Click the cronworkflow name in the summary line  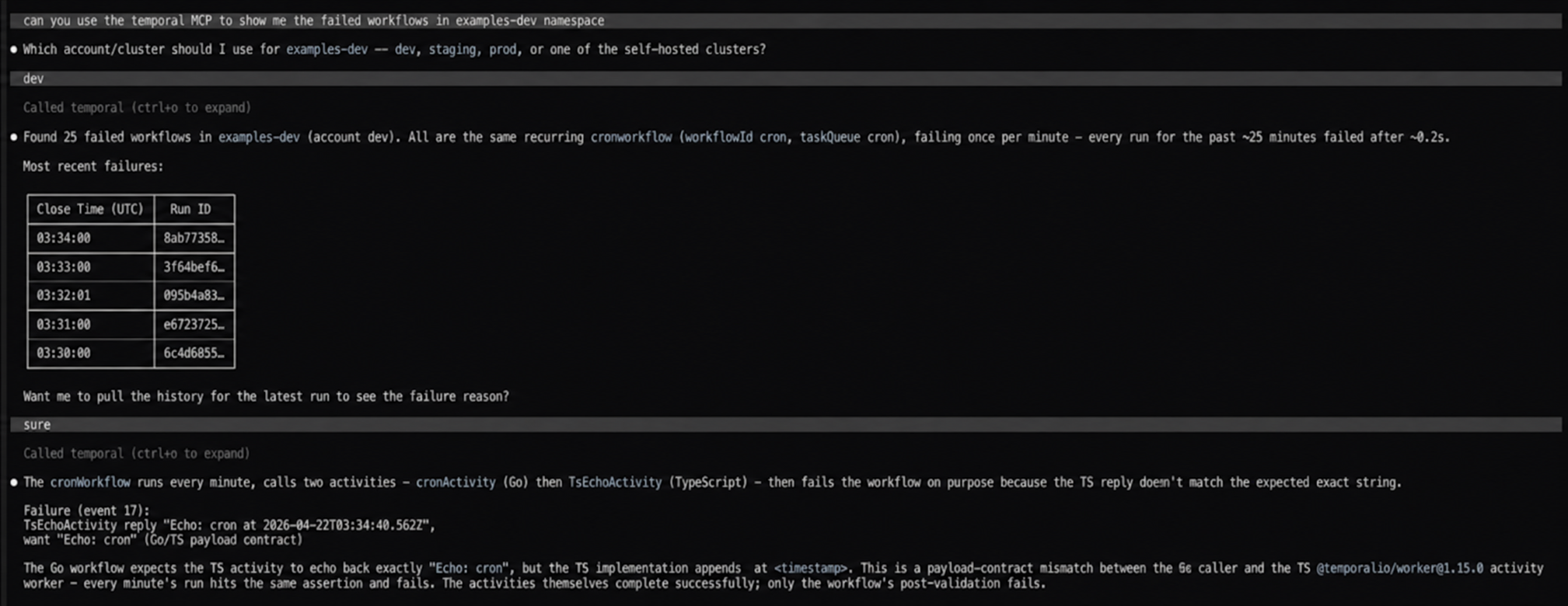pos(631,138)
